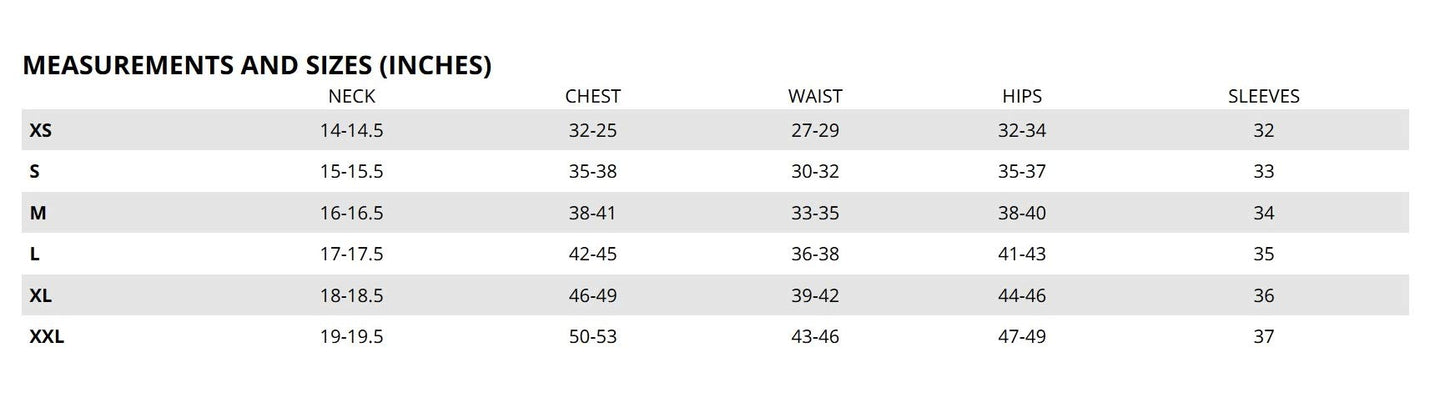Click hips value 44-46 for size XL

click(1022, 295)
